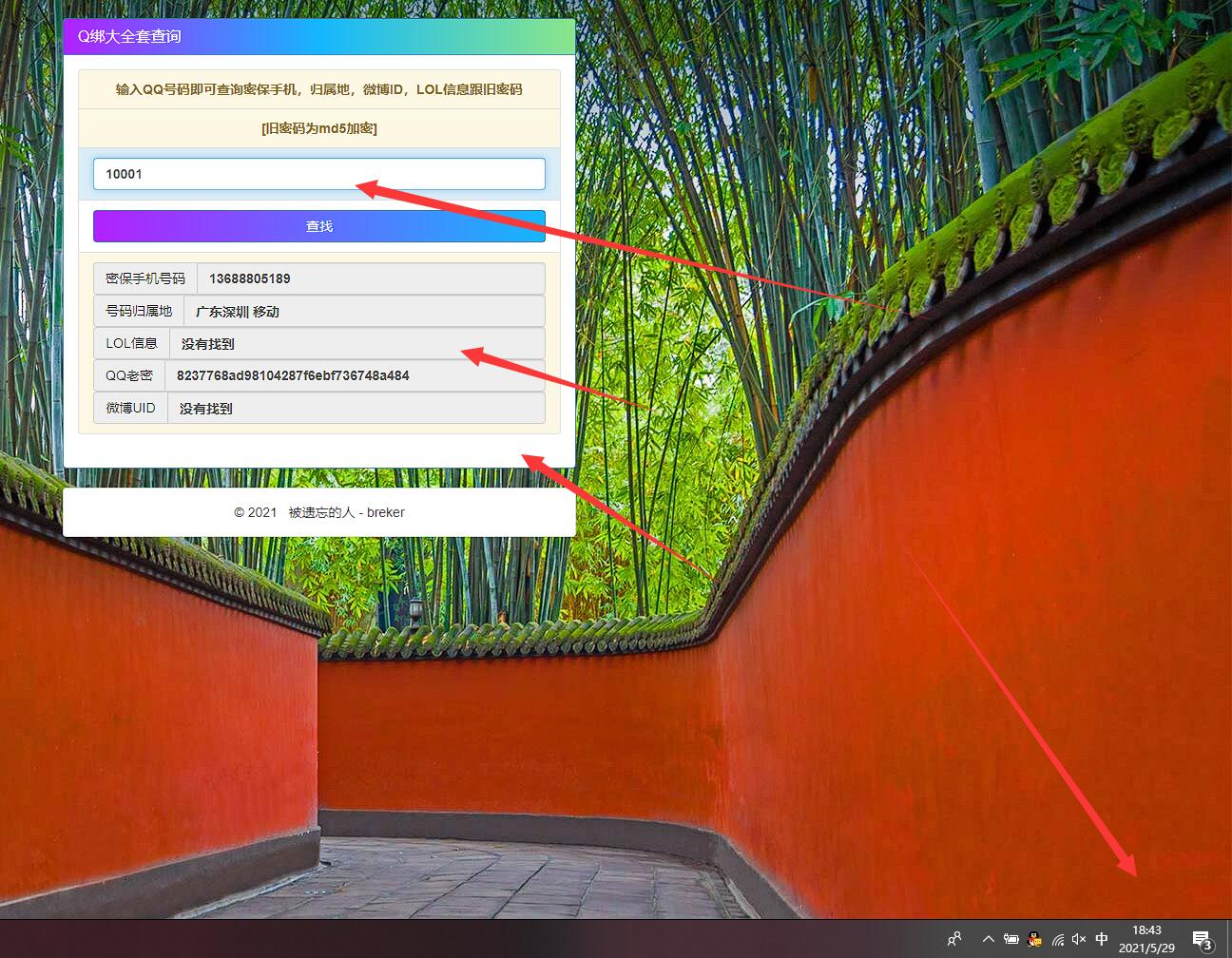Expand the hidden system tray icons
The width and height of the screenshot is (1232, 958).
[x=988, y=939]
